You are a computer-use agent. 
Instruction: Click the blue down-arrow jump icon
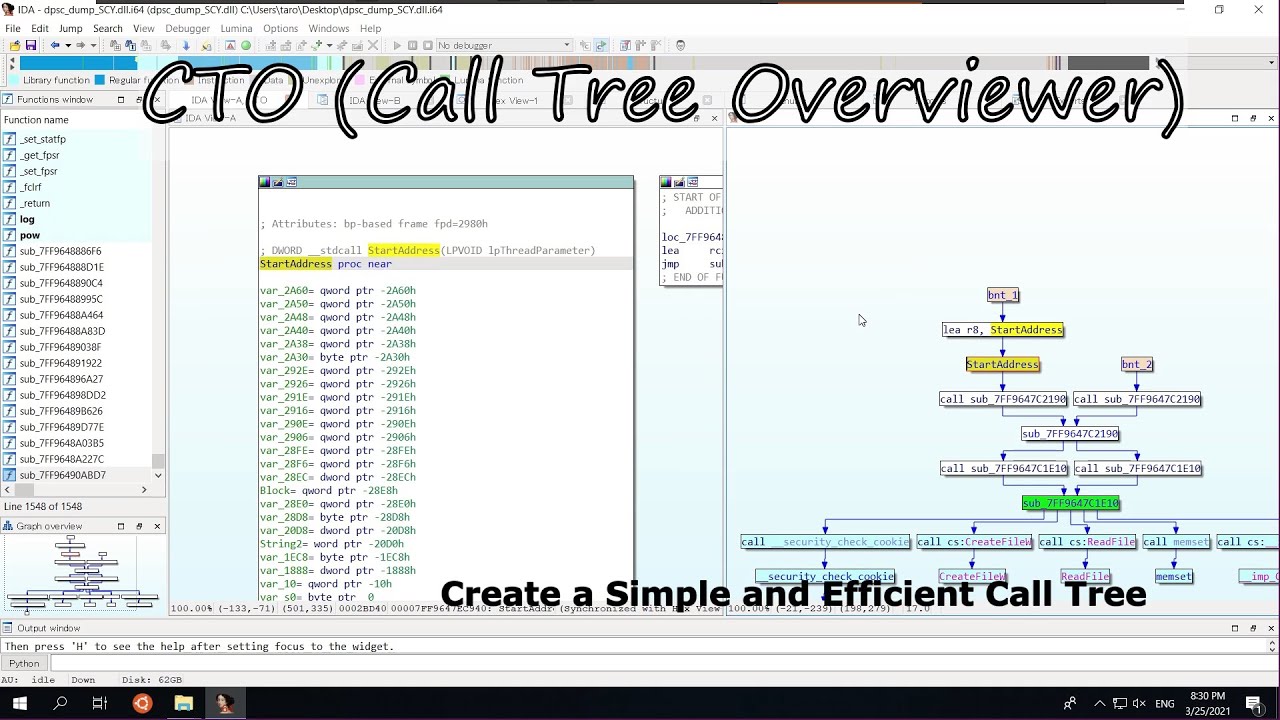(x=186, y=46)
